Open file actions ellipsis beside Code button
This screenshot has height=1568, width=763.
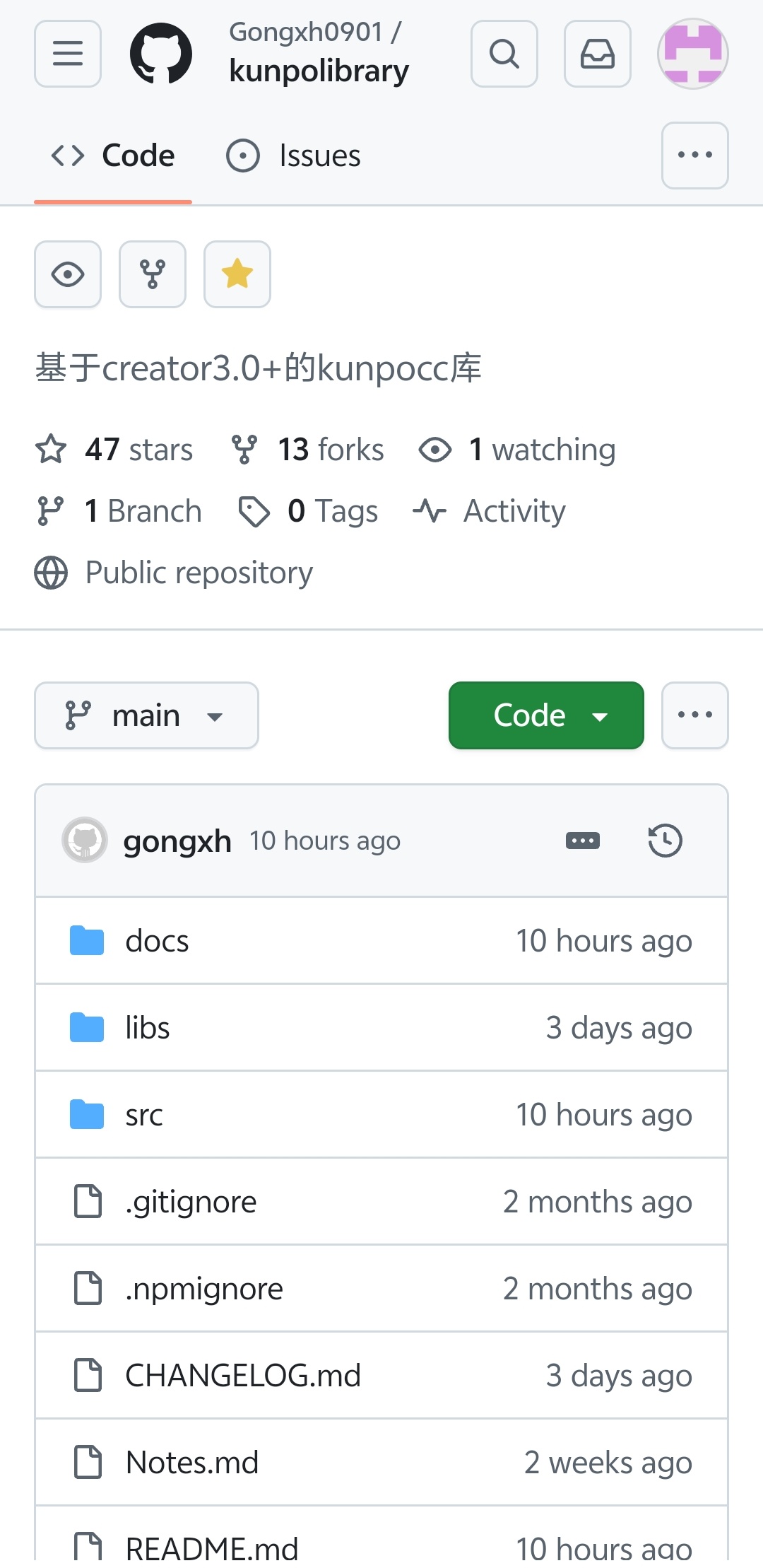pyautogui.click(x=695, y=715)
